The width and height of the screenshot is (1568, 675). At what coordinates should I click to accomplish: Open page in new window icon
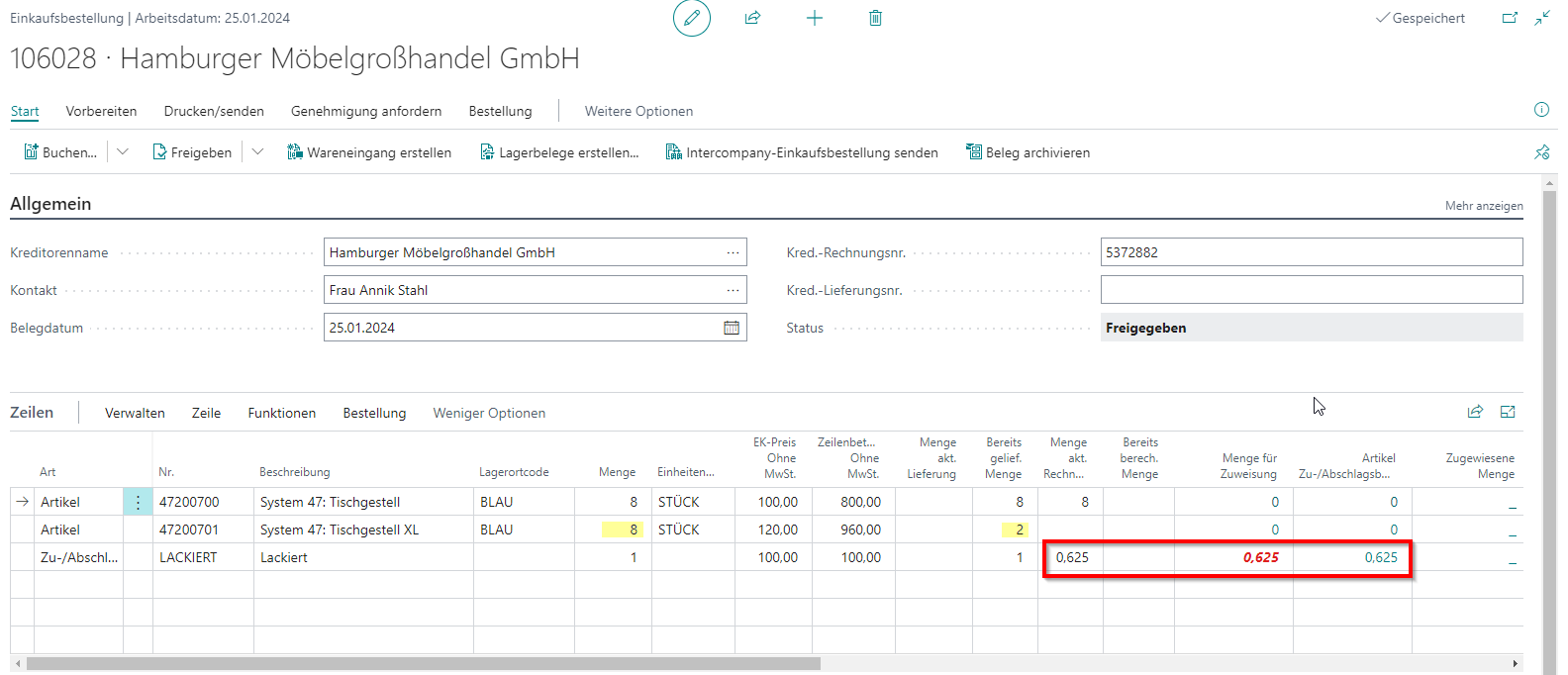pos(1510,18)
